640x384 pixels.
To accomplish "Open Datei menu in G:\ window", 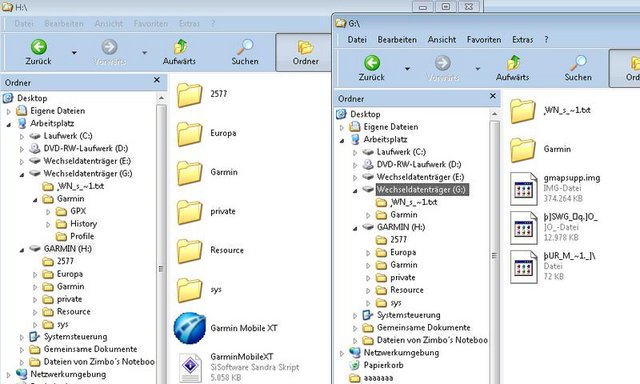I will click(x=357, y=40).
